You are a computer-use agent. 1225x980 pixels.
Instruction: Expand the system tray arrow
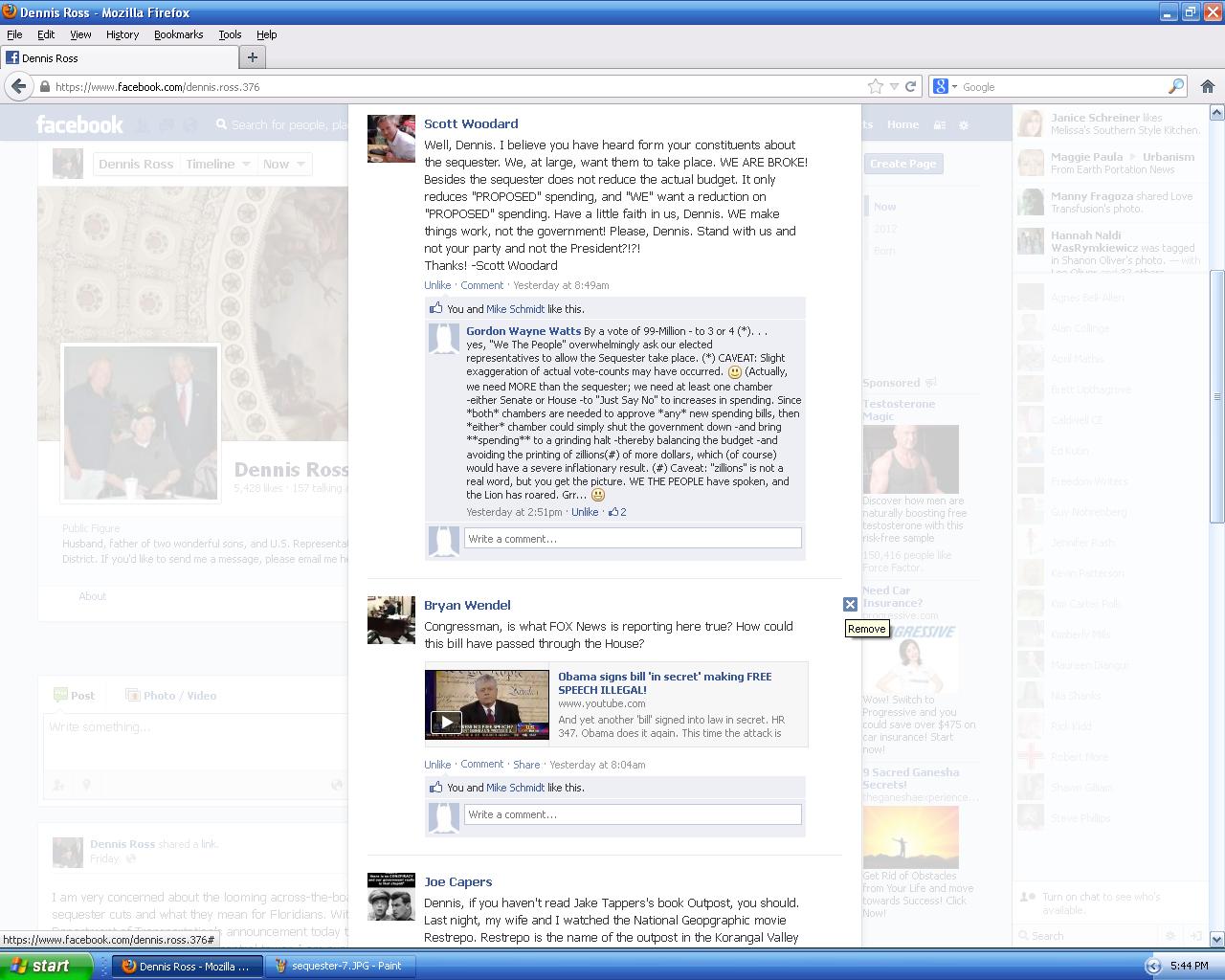(1153, 966)
